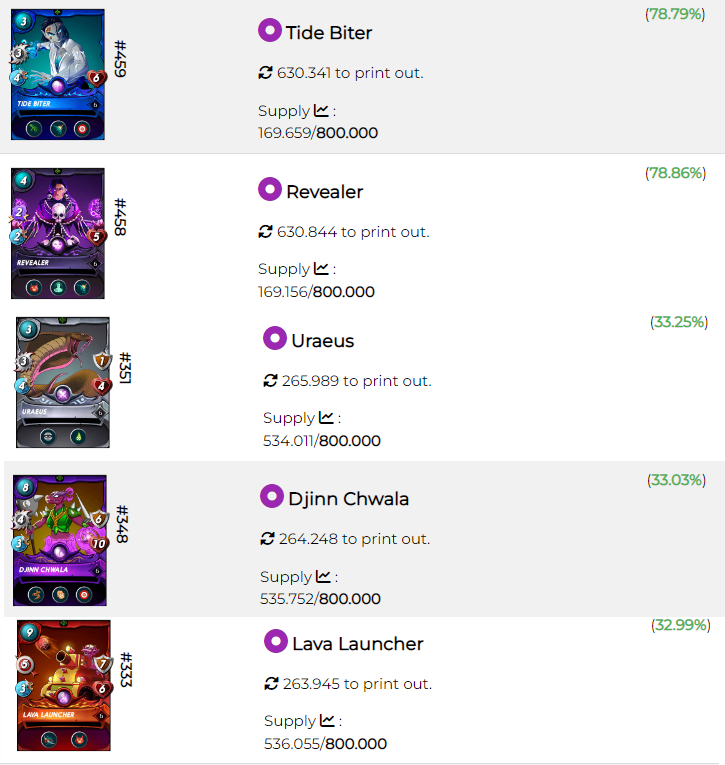Click the Uraeus card name
This screenshot has width=725, height=765.
coord(322,341)
